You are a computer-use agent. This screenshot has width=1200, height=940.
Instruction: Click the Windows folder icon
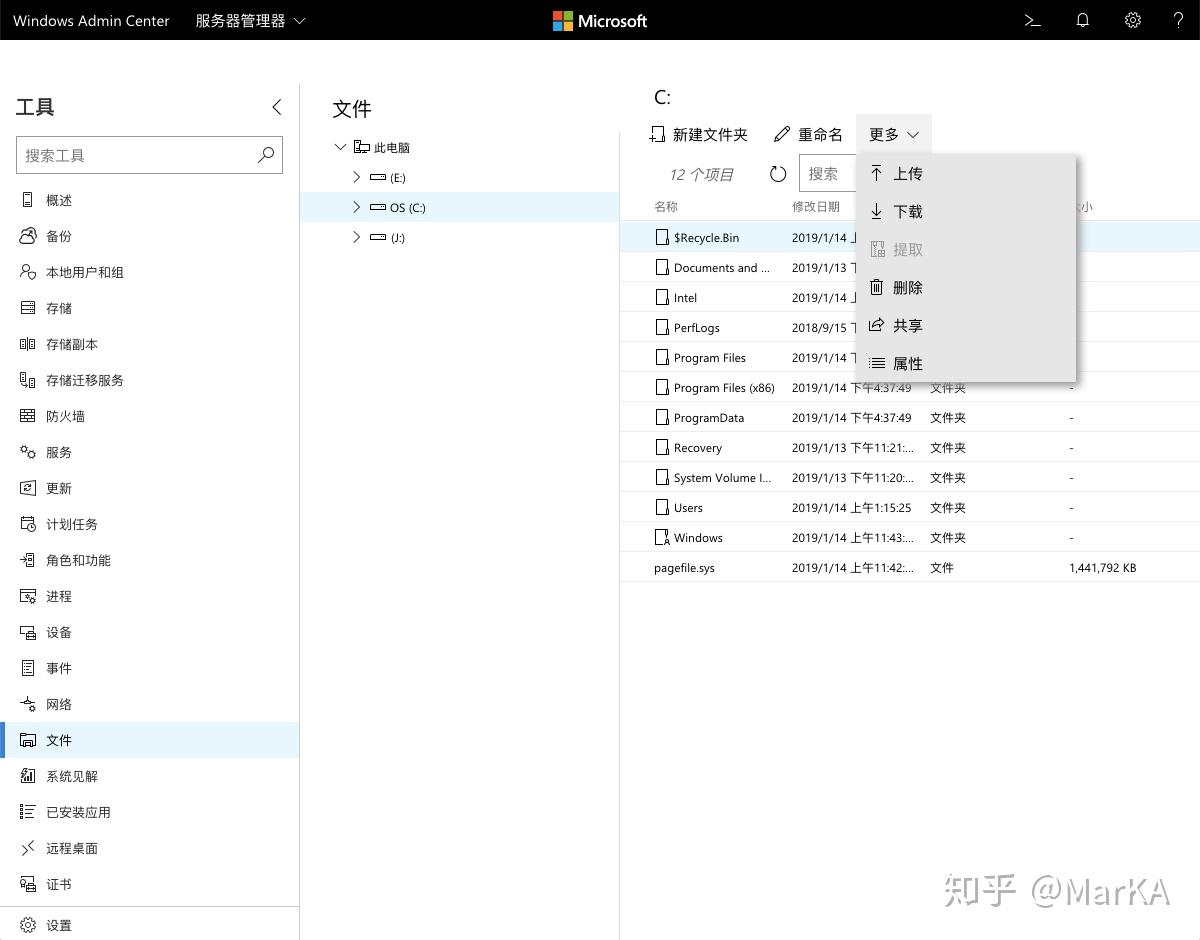(661, 538)
